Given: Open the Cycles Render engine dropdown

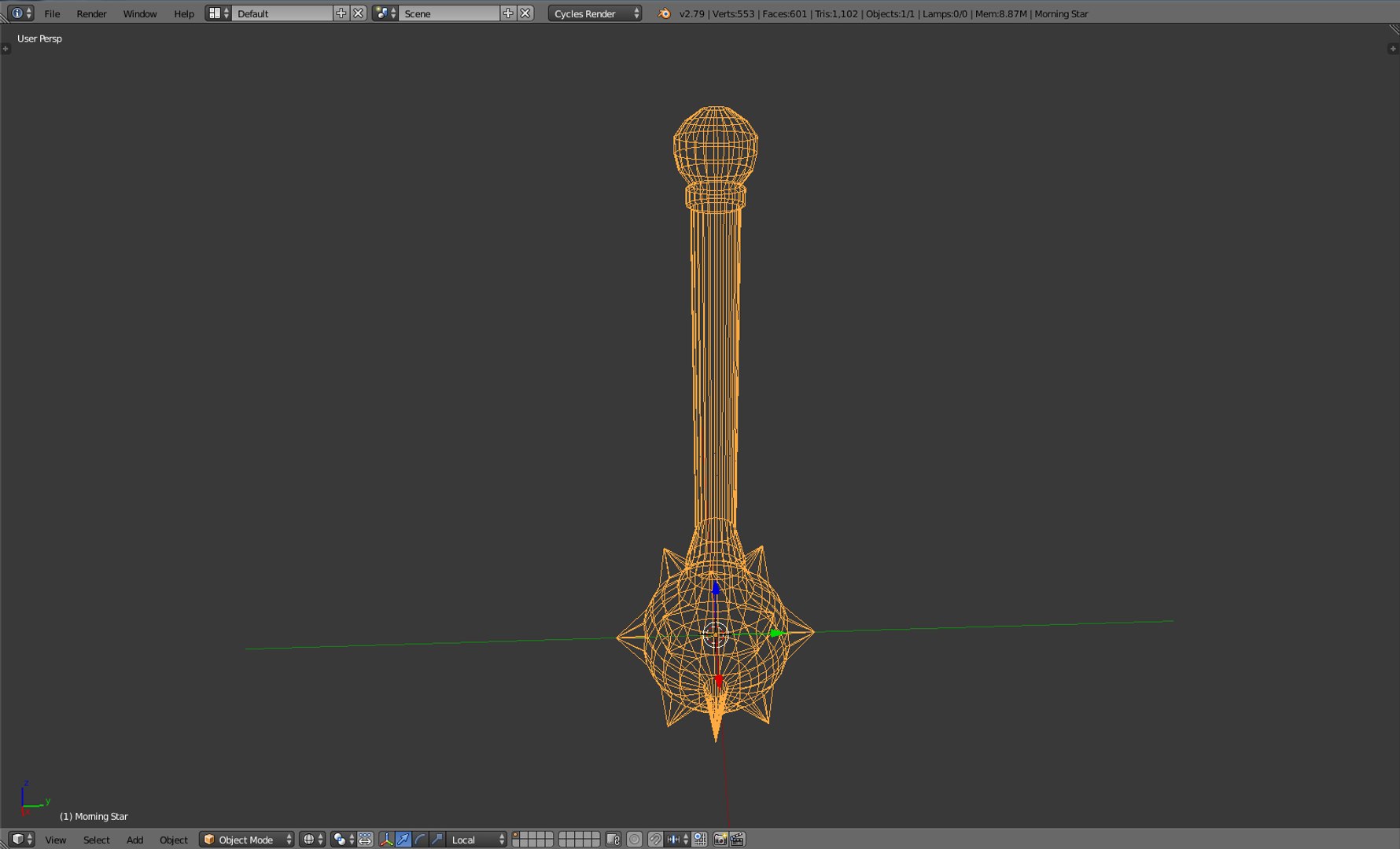Looking at the screenshot, I should tap(595, 13).
